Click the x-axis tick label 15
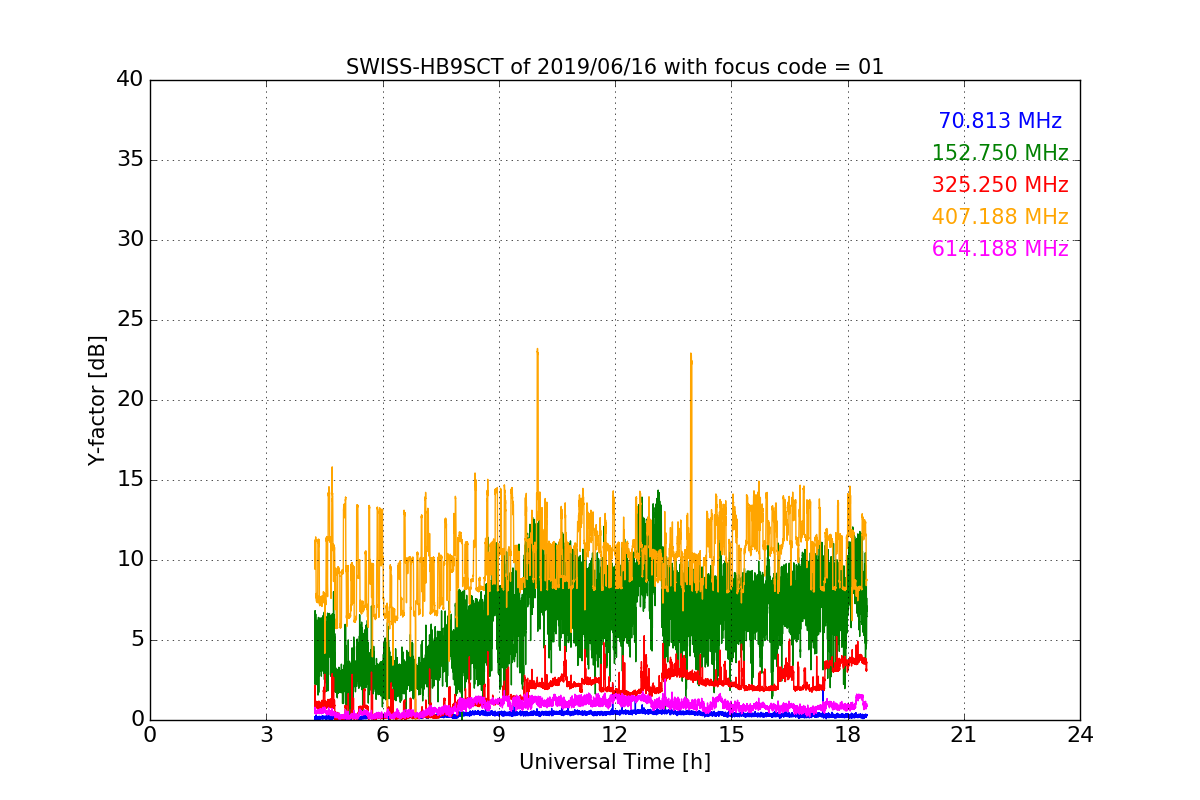This screenshot has width=1200, height=800. [731, 735]
